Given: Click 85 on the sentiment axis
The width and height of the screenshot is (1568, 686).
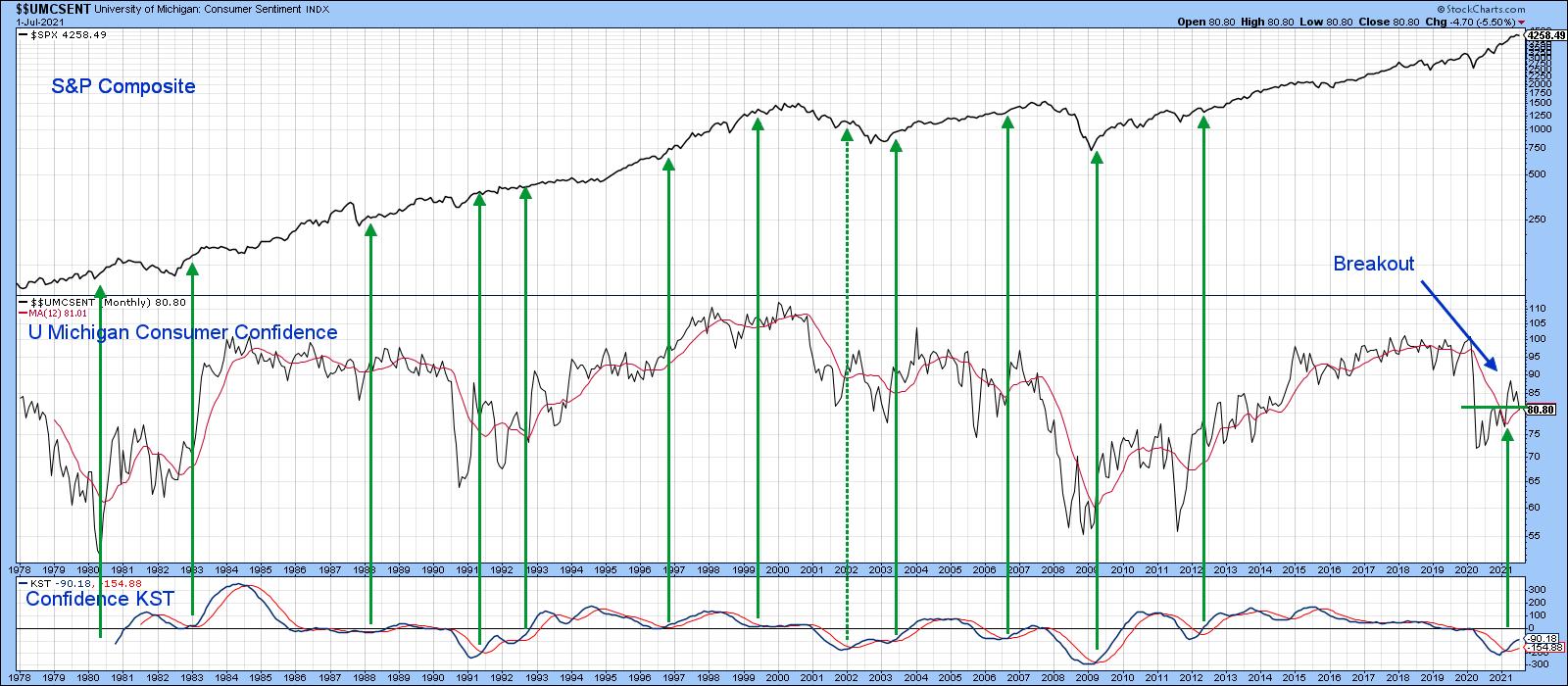Looking at the screenshot, I should click(1535, 392).
